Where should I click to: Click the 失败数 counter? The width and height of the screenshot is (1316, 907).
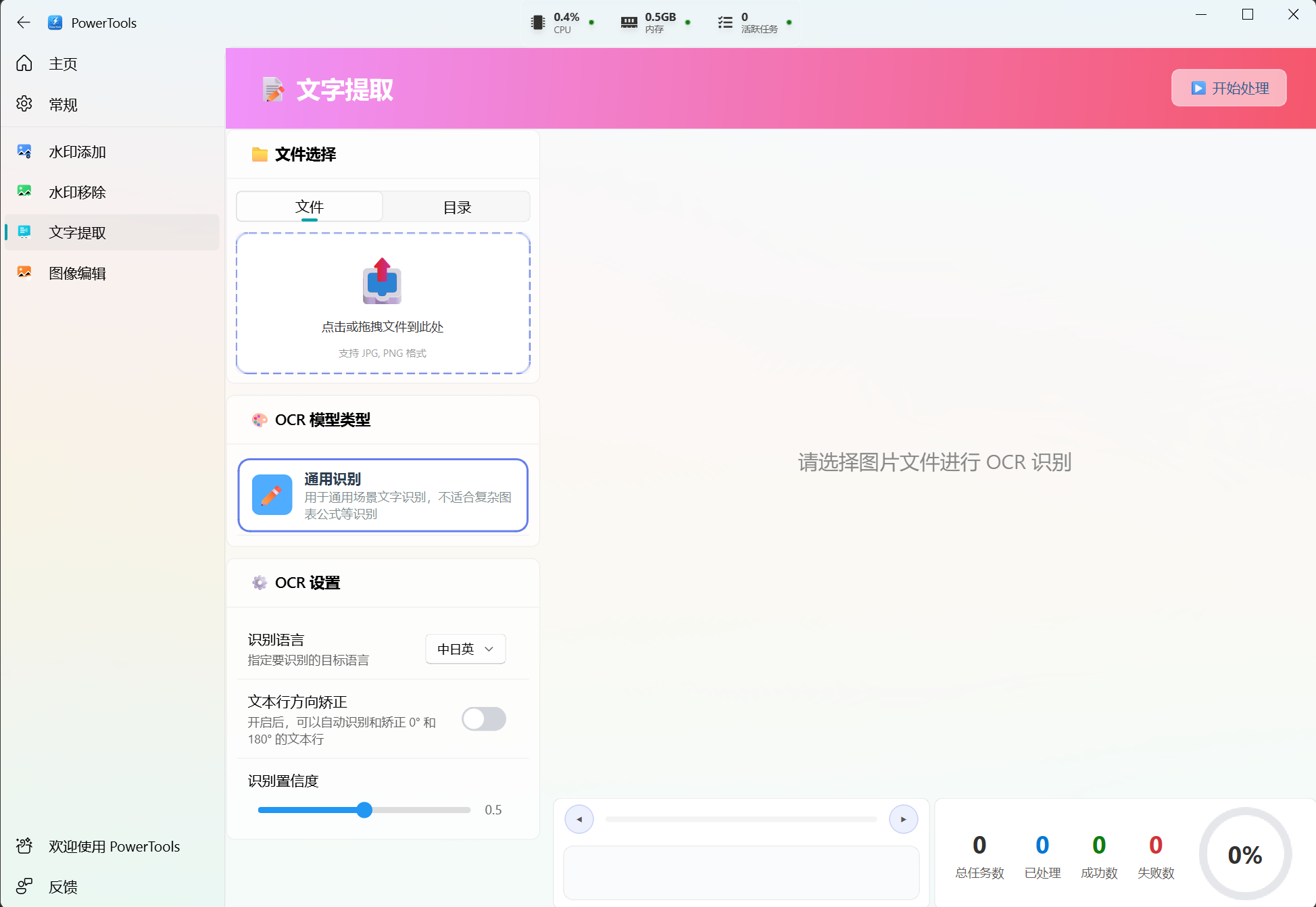click(x=1156, y=856)
